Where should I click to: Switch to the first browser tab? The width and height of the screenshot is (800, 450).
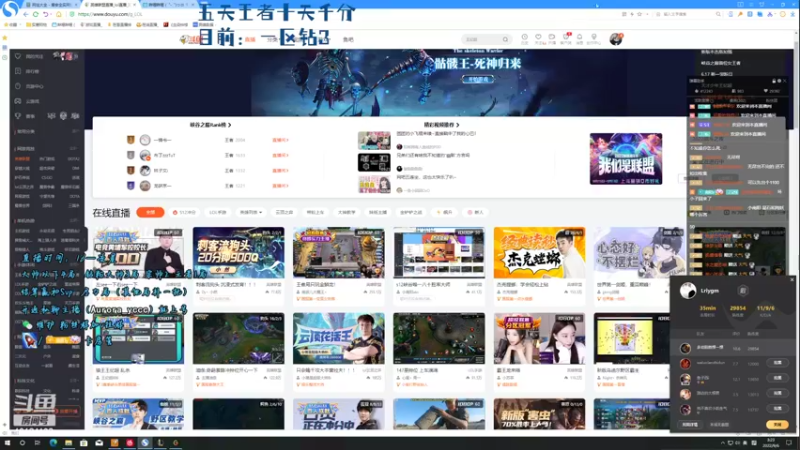click(x=50, y=5)
